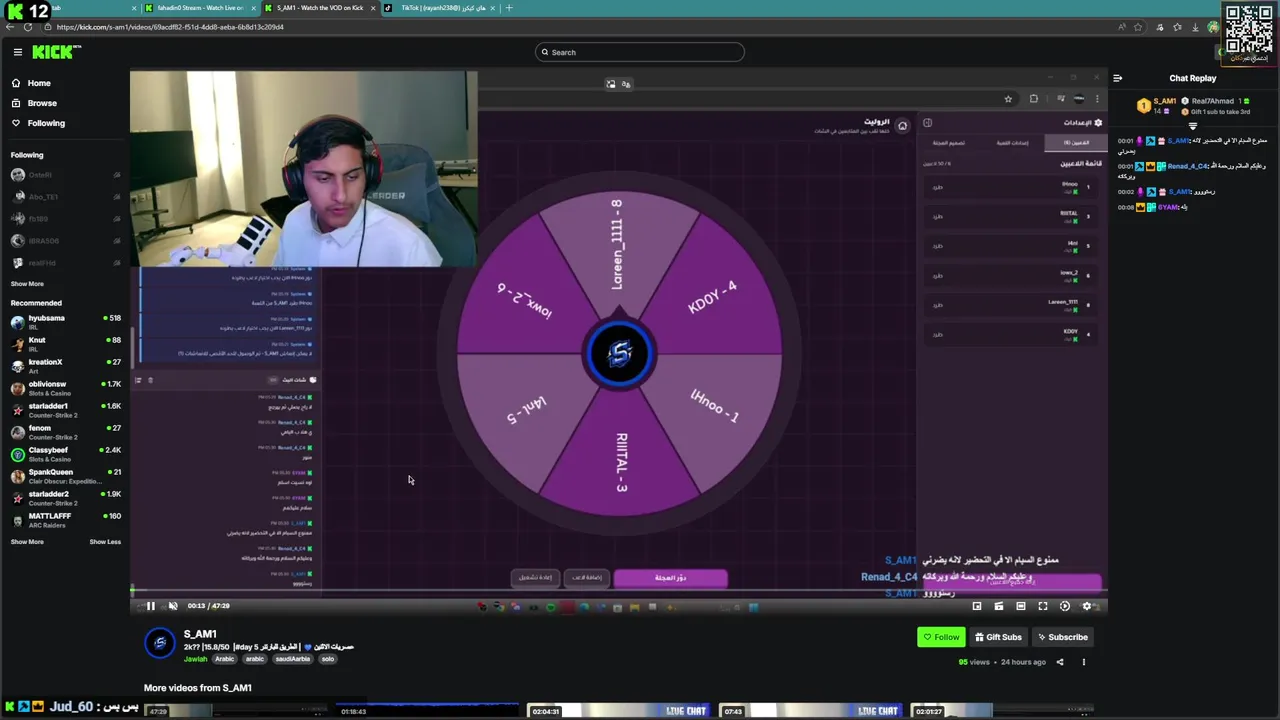Open SpankQueen recommended channel
Viewport: 1280px width, 720px height.
click(x=66, y=476)
